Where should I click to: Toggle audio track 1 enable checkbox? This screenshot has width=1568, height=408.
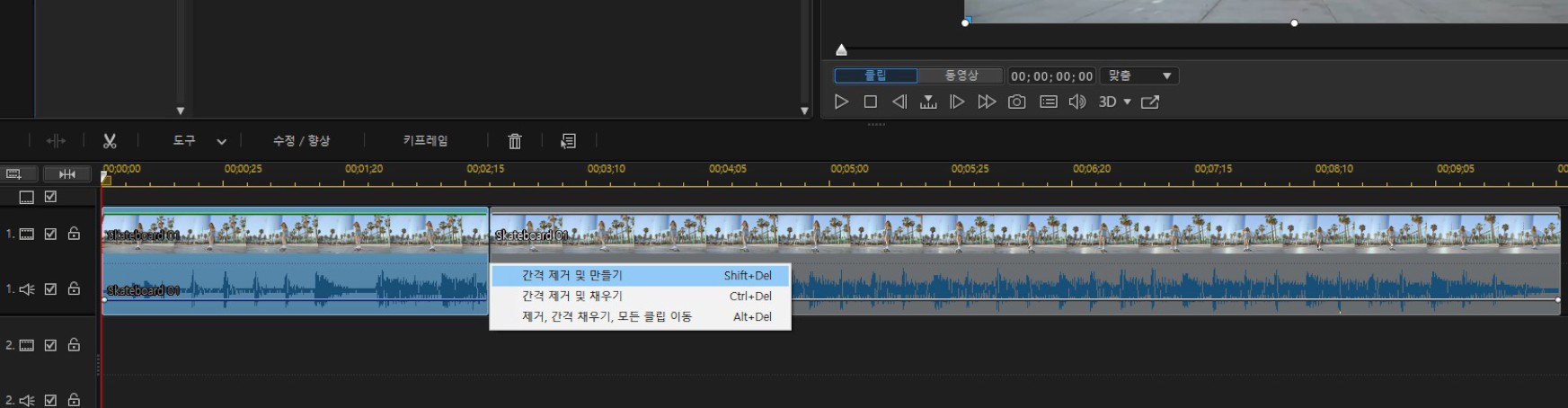point(50,289)
